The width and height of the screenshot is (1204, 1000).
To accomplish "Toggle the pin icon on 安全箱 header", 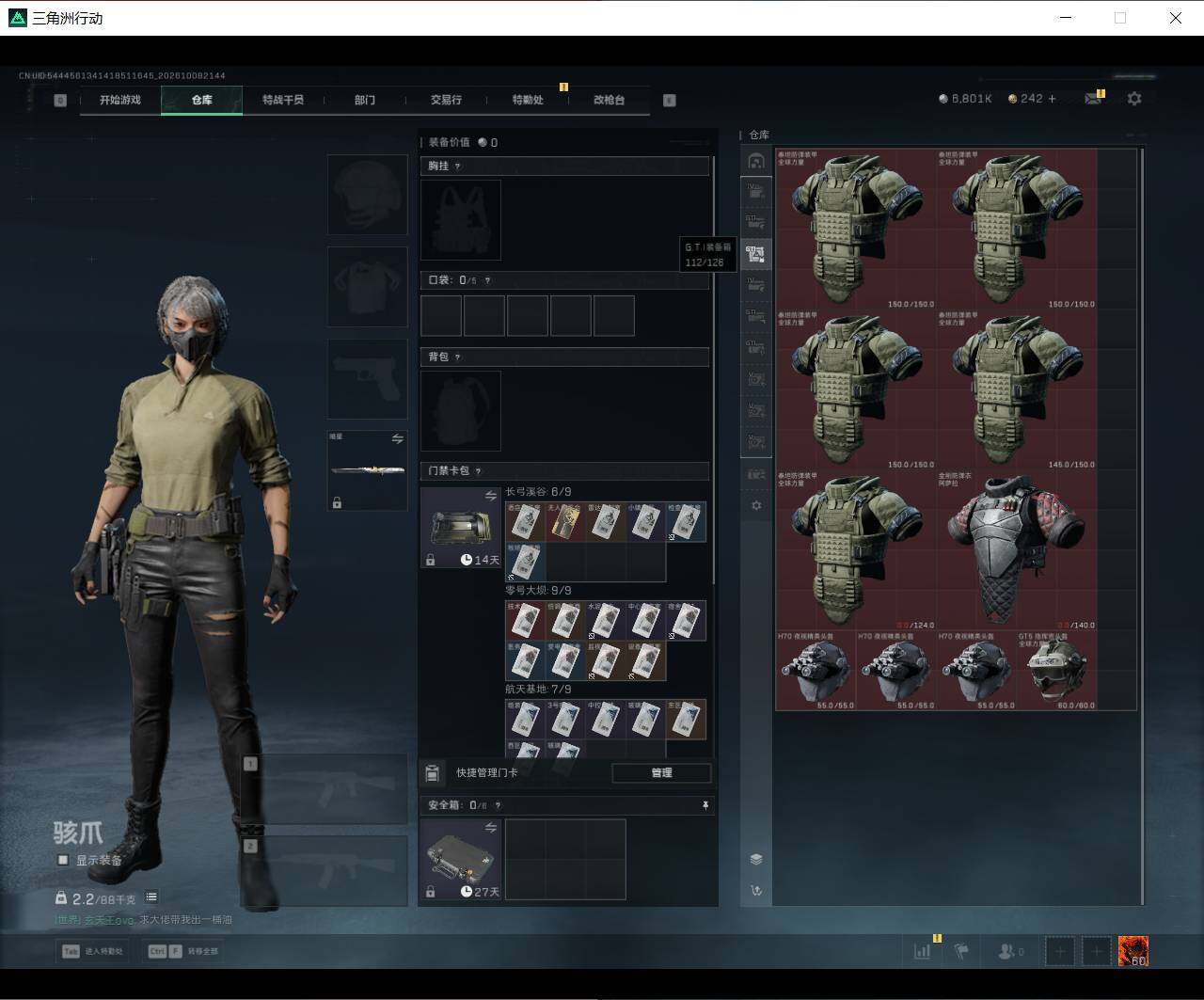I will (x=705, y=805).
